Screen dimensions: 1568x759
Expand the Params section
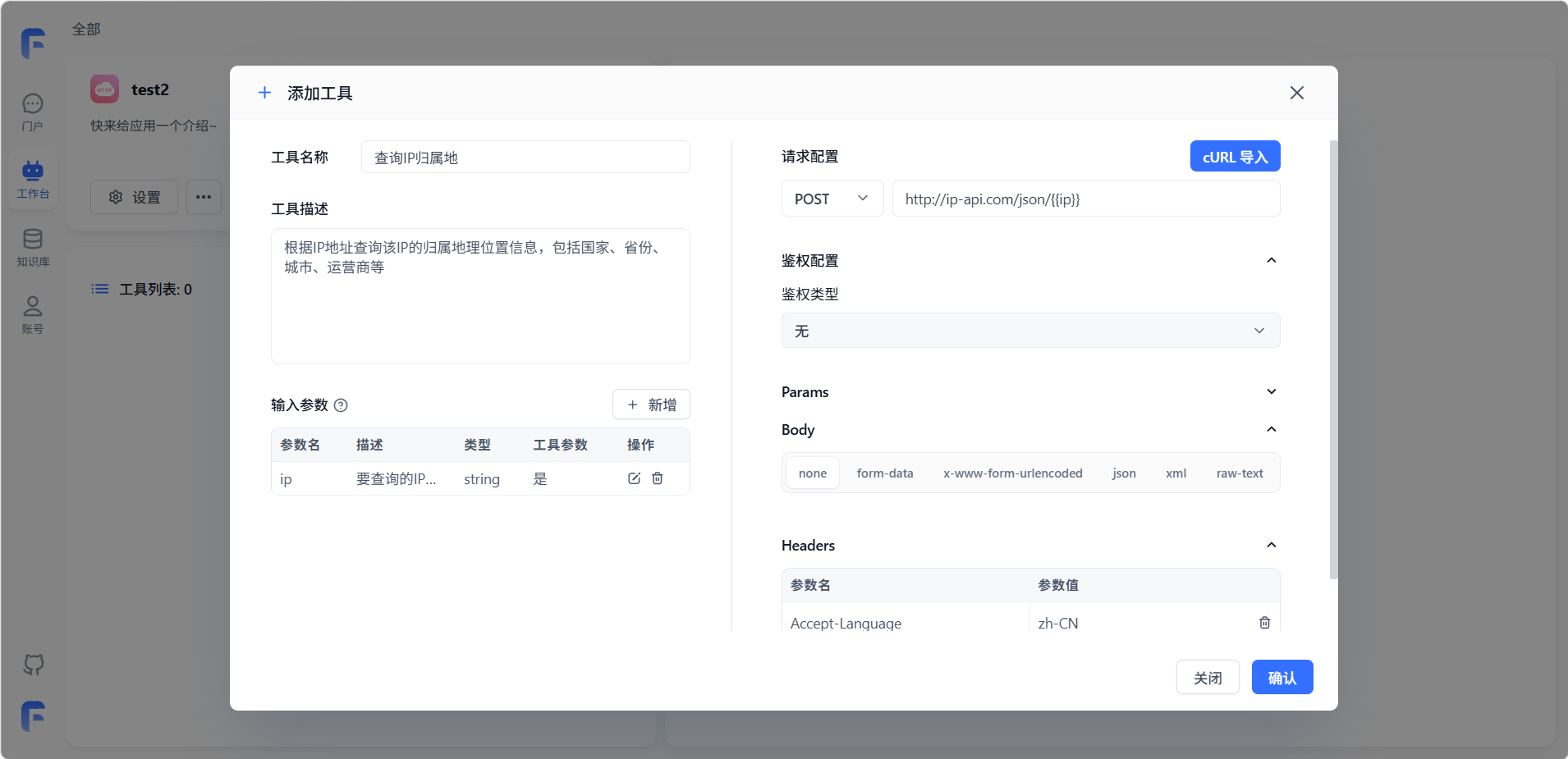[x=1271, y=391]
